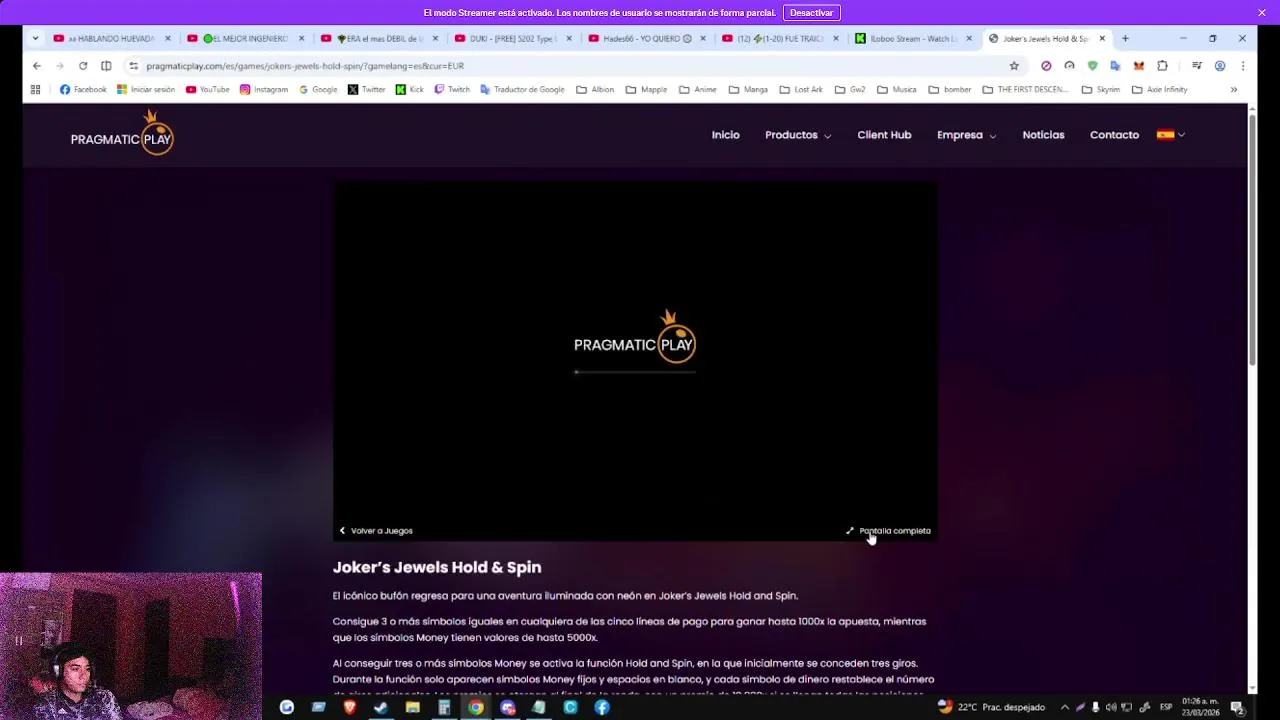The width and height of the screenshot is (1280, 720).
Task: Expand the Anime bookmarks folder
Action: (698, 90)
